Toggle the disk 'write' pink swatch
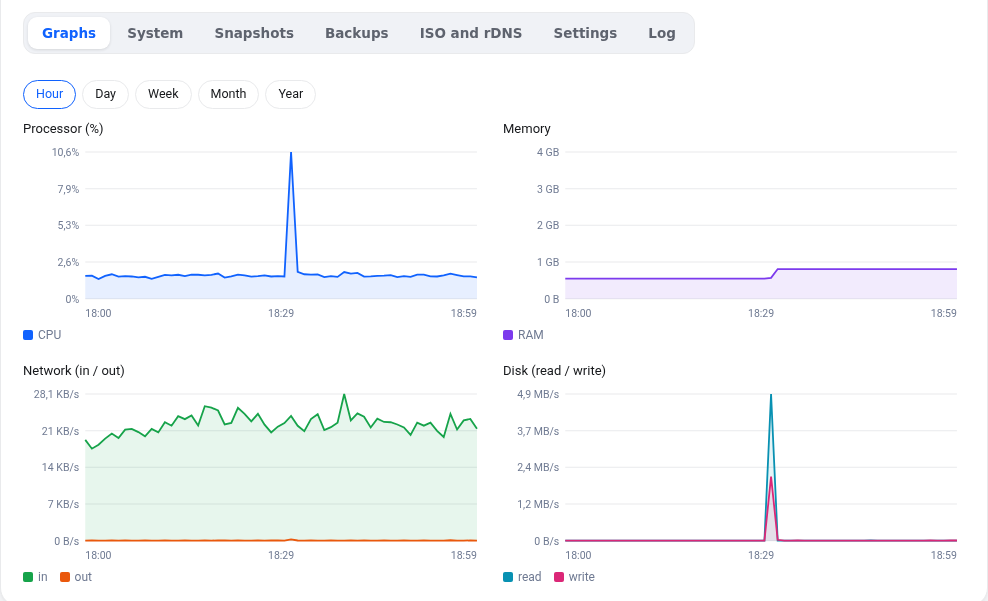This screenshot has width=988, height=601. click(559, 577)
